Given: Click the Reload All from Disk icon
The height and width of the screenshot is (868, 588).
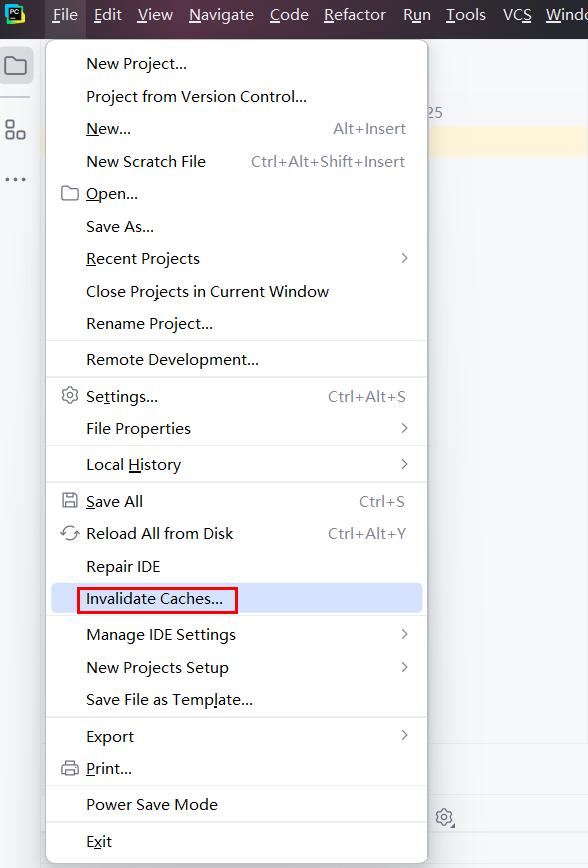Looking at the screenshot, I should pyautogui.click(x=70, y=533).
